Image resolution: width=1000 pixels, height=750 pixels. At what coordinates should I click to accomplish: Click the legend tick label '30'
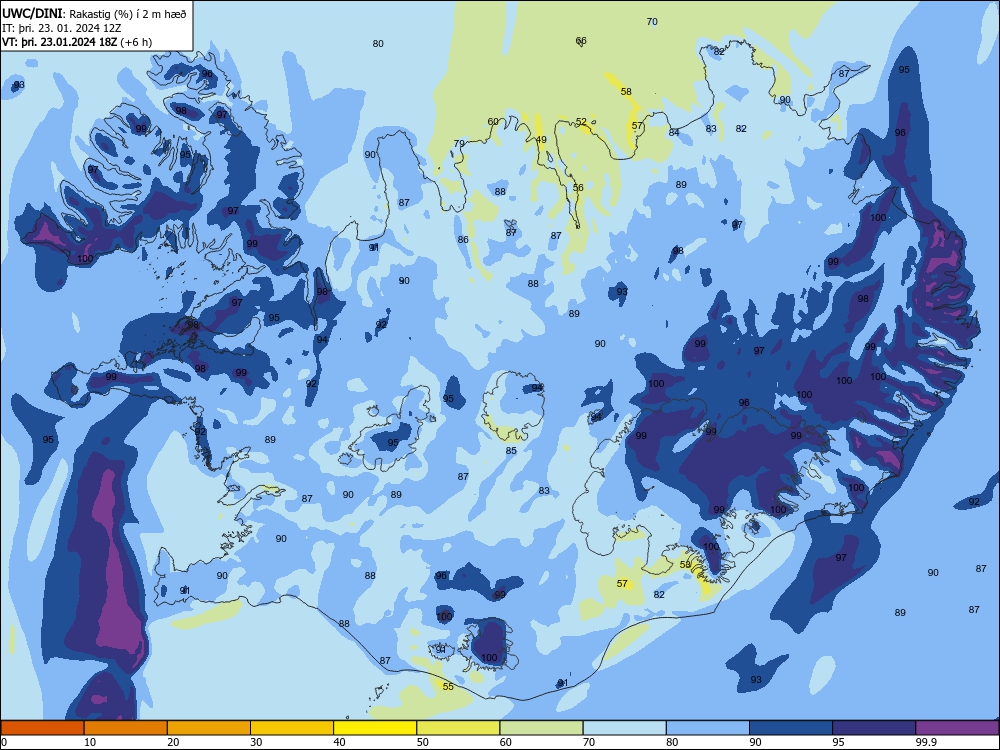(x=256, y=742)
